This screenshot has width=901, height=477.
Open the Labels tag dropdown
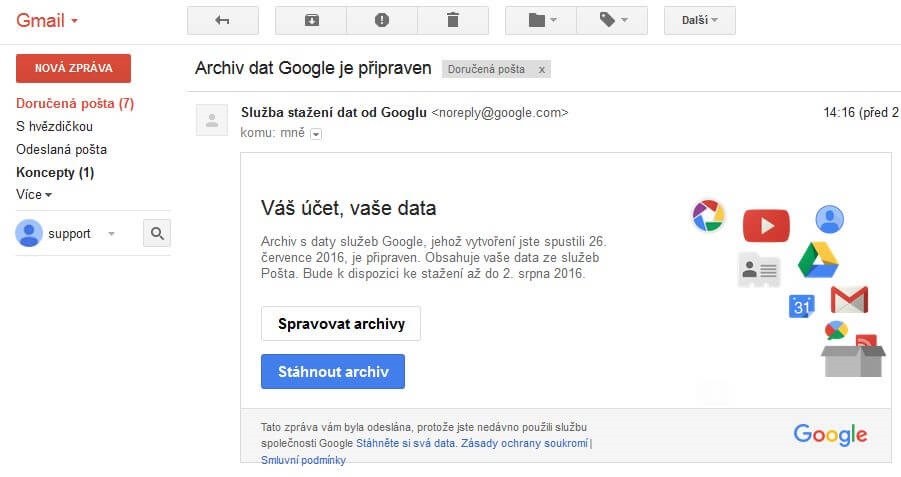(612, 20)
